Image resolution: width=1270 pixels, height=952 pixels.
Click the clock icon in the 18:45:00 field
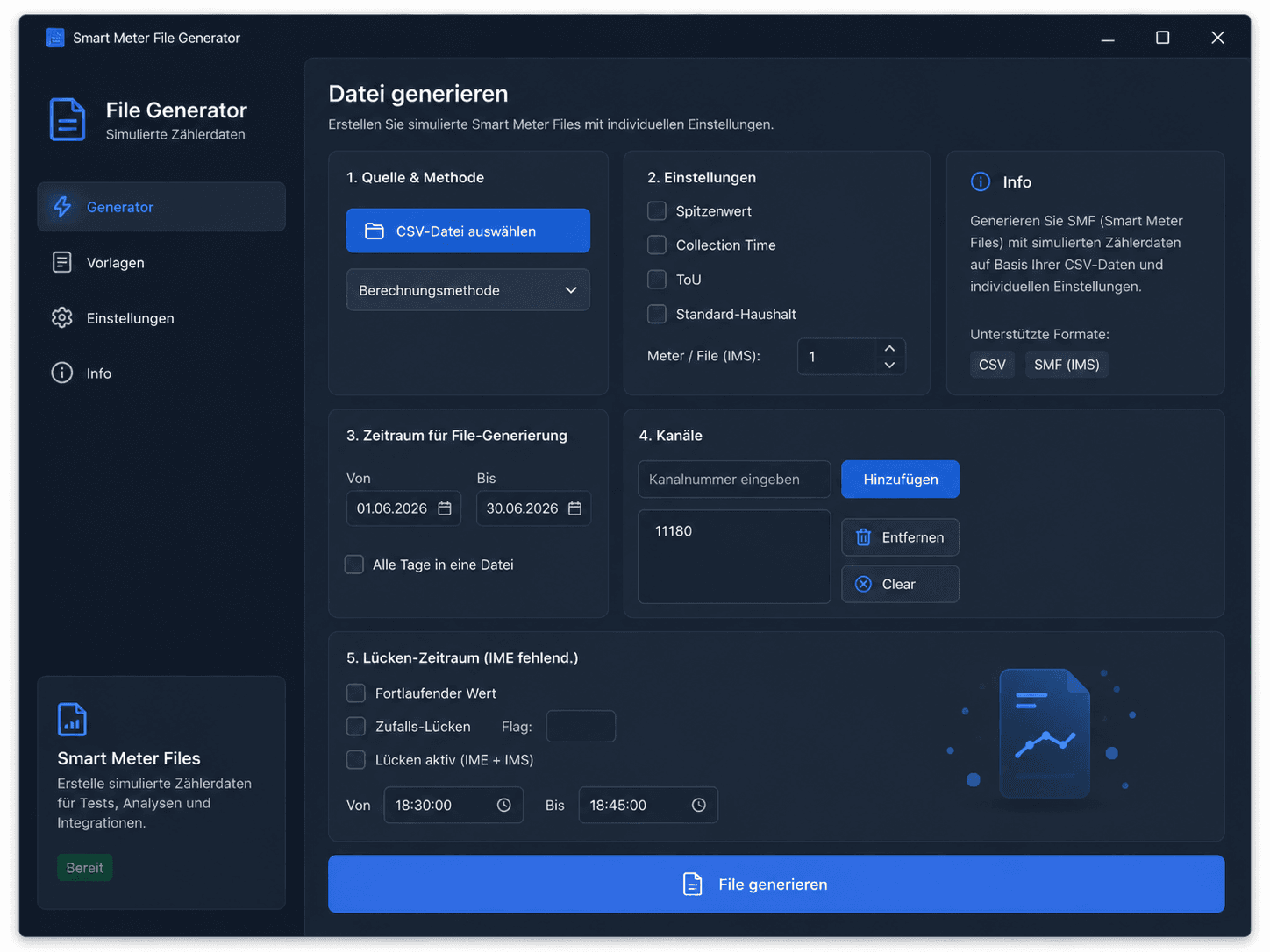[699, 805]
